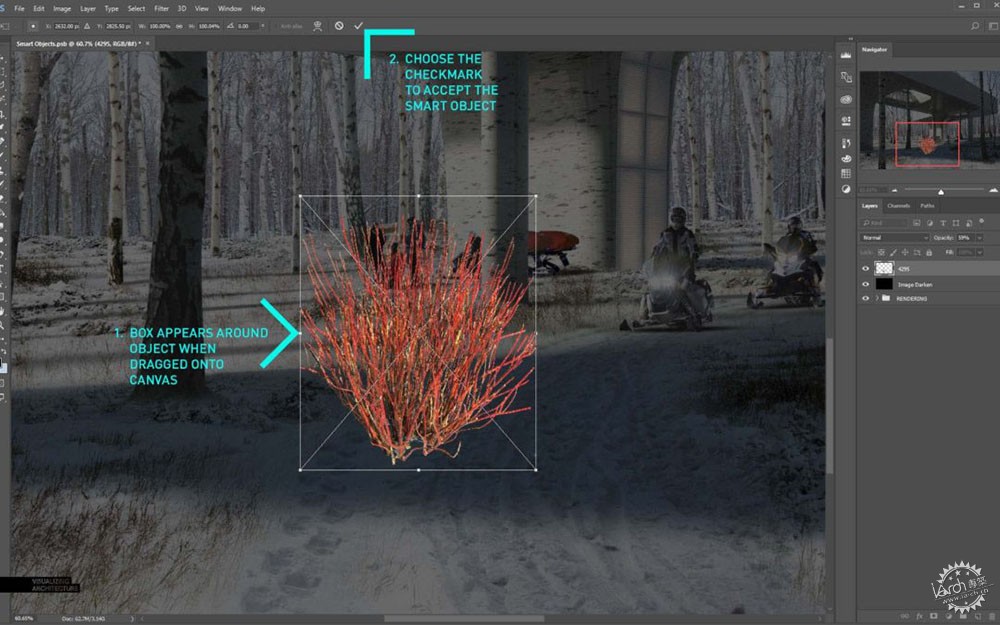Toggle lock transparent pixels

[x=881, y=253]
